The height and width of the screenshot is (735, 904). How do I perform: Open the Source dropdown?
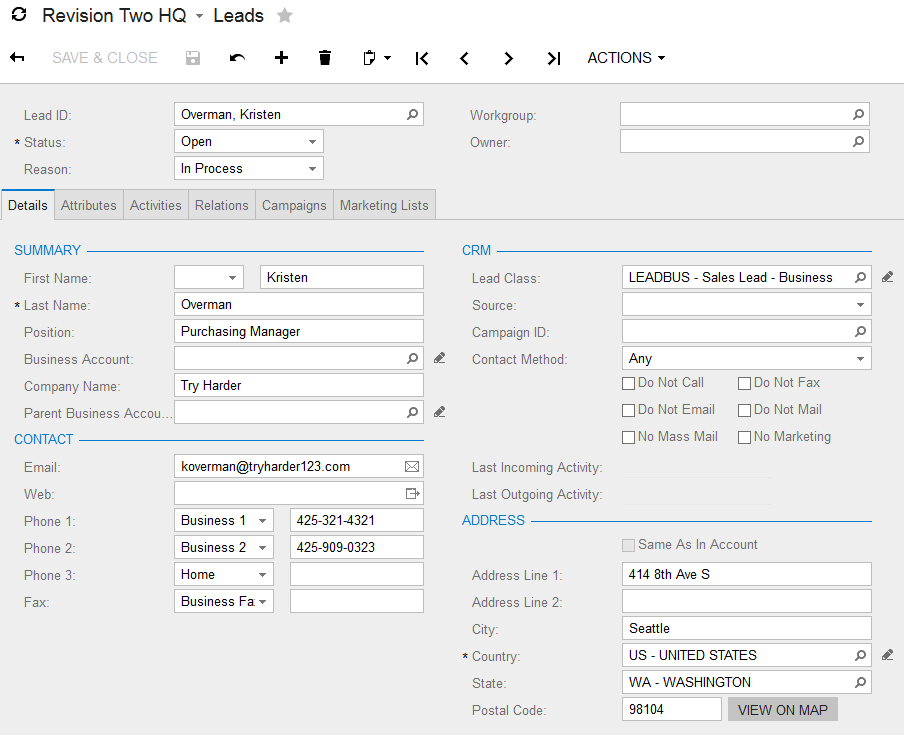coord(747,304)
